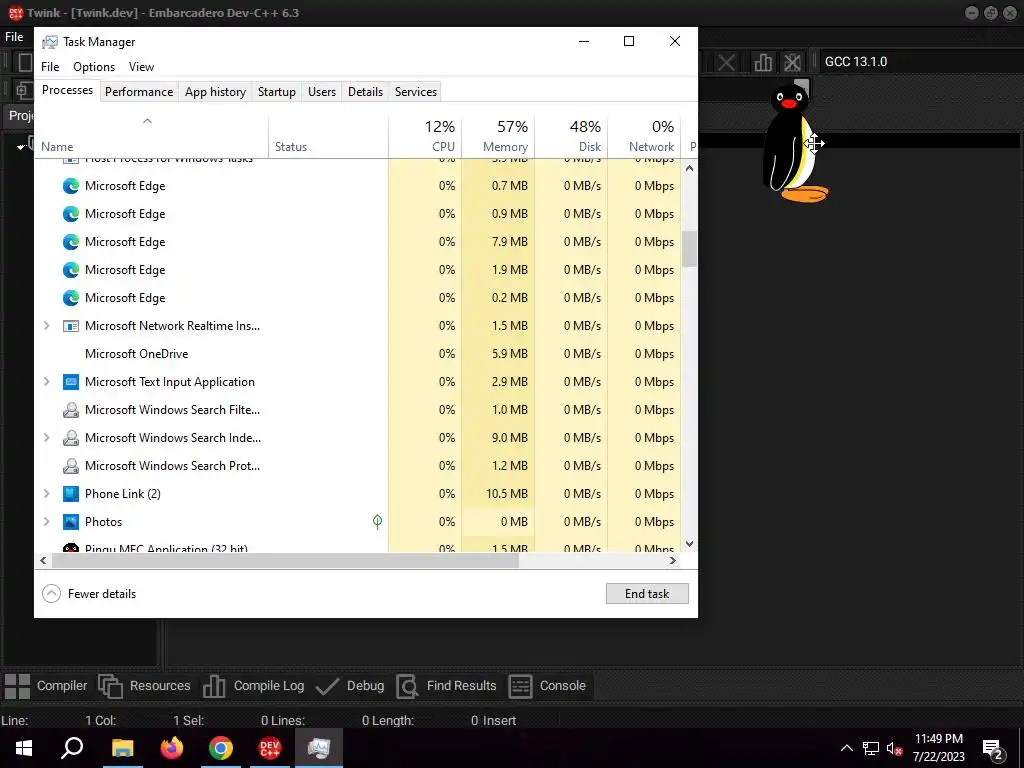
Task: Click the Dev-C++ stop X toolbar icon
Action: (726, 62)
